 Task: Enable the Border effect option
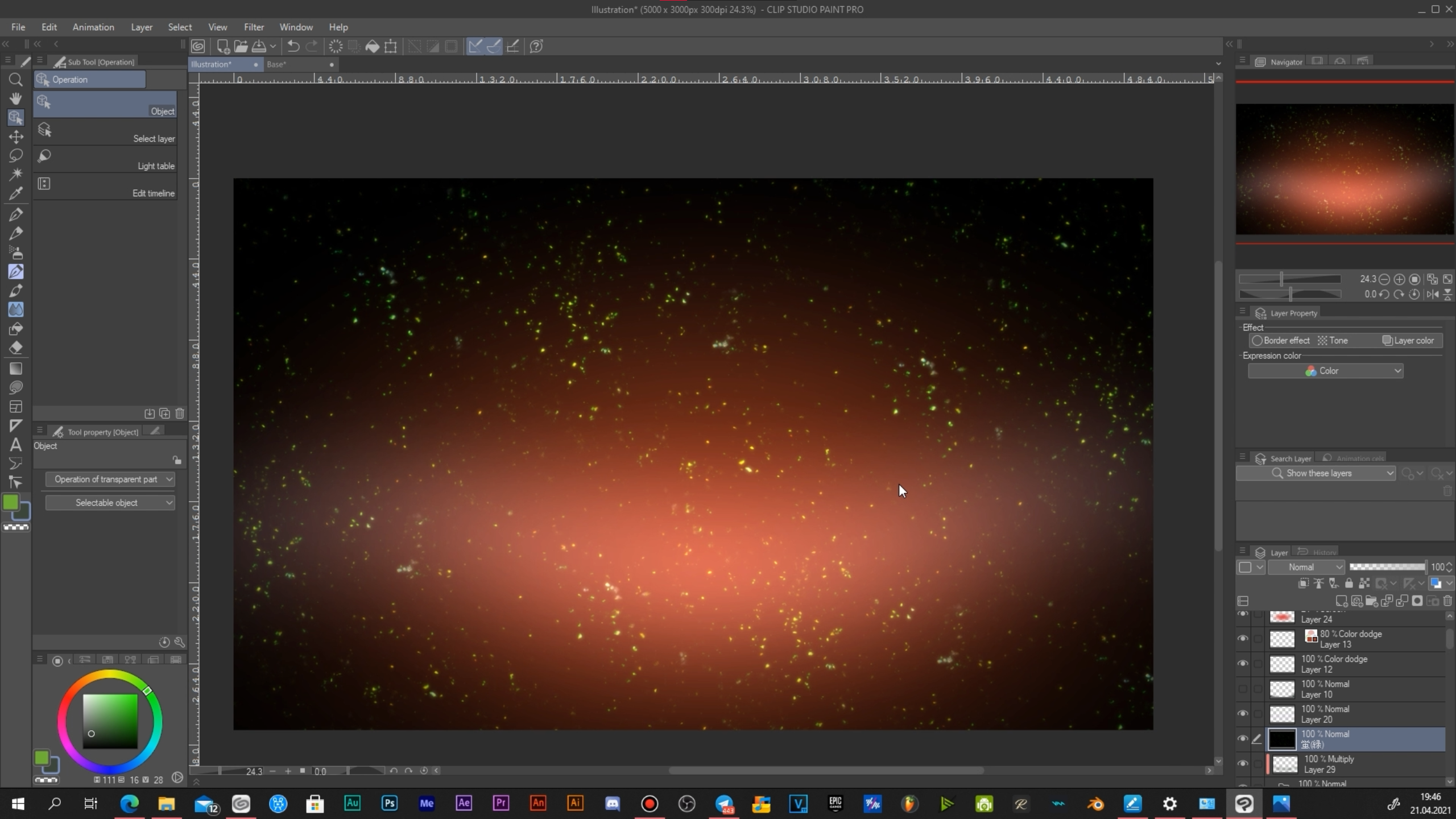coord(1280,340)
